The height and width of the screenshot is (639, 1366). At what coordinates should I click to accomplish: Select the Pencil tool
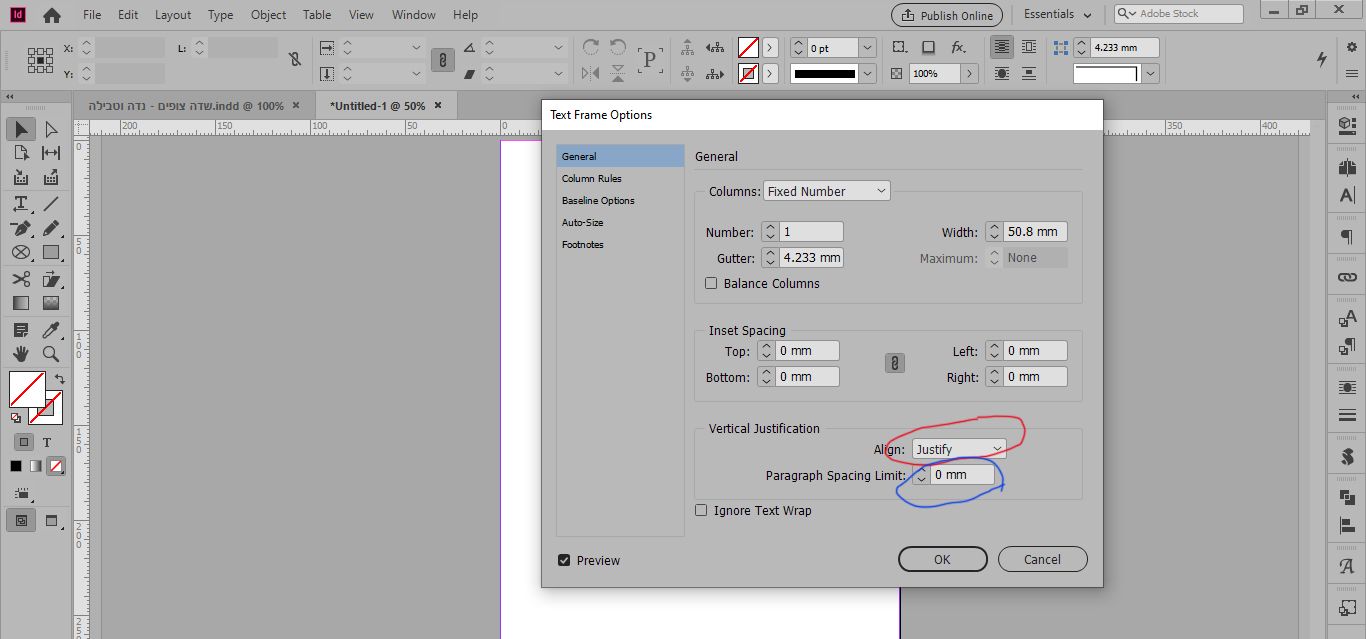click(x=51, y=228)
